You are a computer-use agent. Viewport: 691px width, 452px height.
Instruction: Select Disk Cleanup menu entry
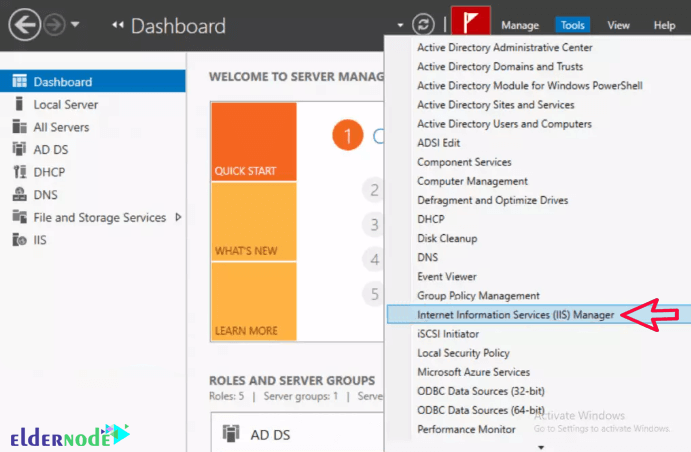coord(447,238)
